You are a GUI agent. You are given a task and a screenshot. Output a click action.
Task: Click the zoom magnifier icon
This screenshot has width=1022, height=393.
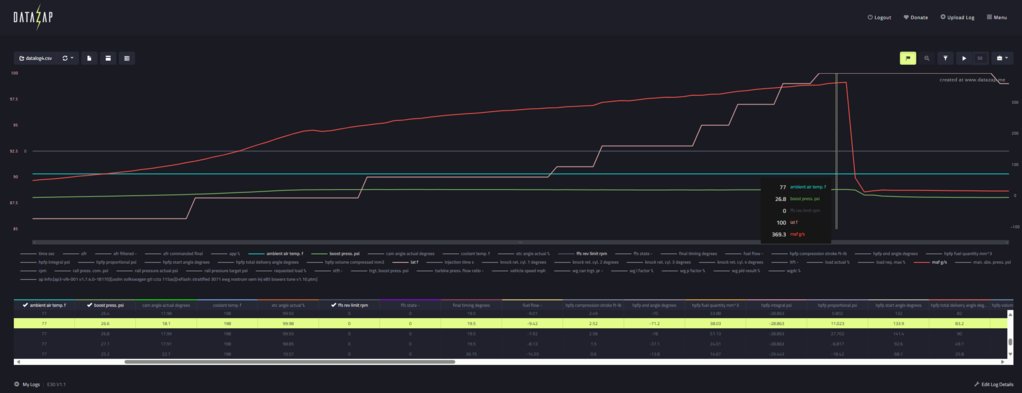(x=927, y=58)
